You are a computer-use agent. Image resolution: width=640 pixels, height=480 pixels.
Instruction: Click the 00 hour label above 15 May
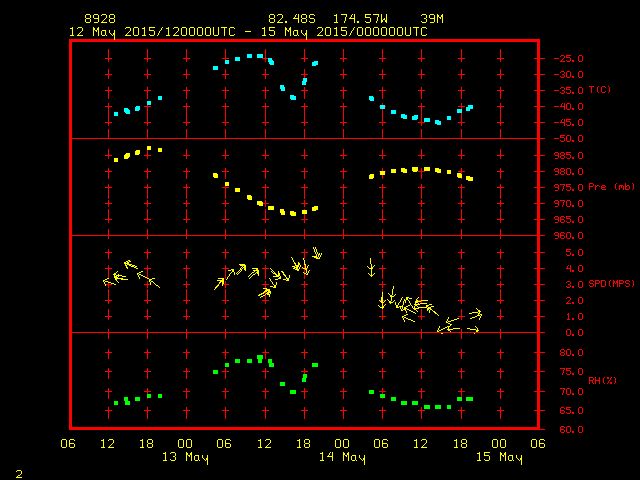pos(499,444)
